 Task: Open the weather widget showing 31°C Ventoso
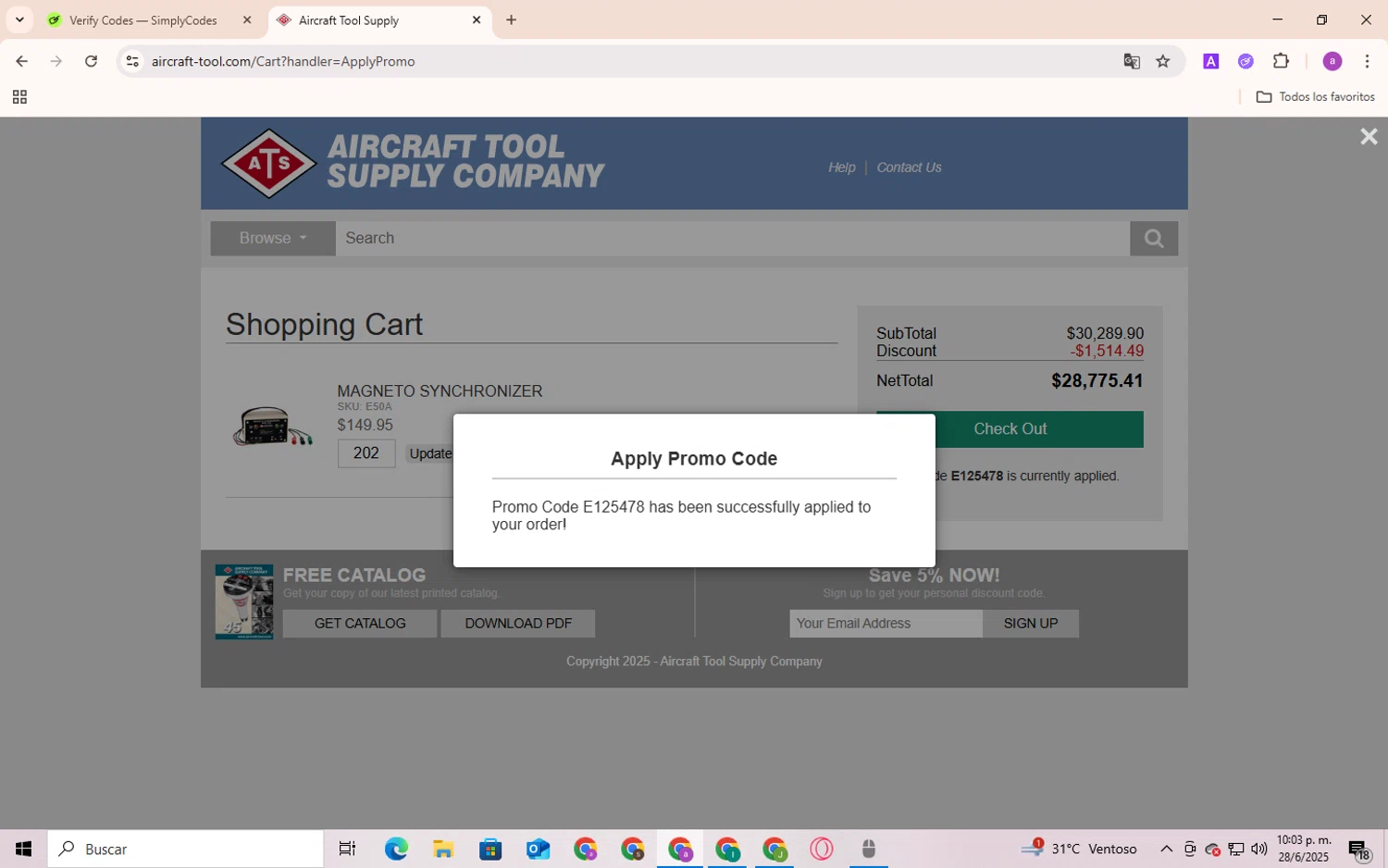[x=1079, y=849]
